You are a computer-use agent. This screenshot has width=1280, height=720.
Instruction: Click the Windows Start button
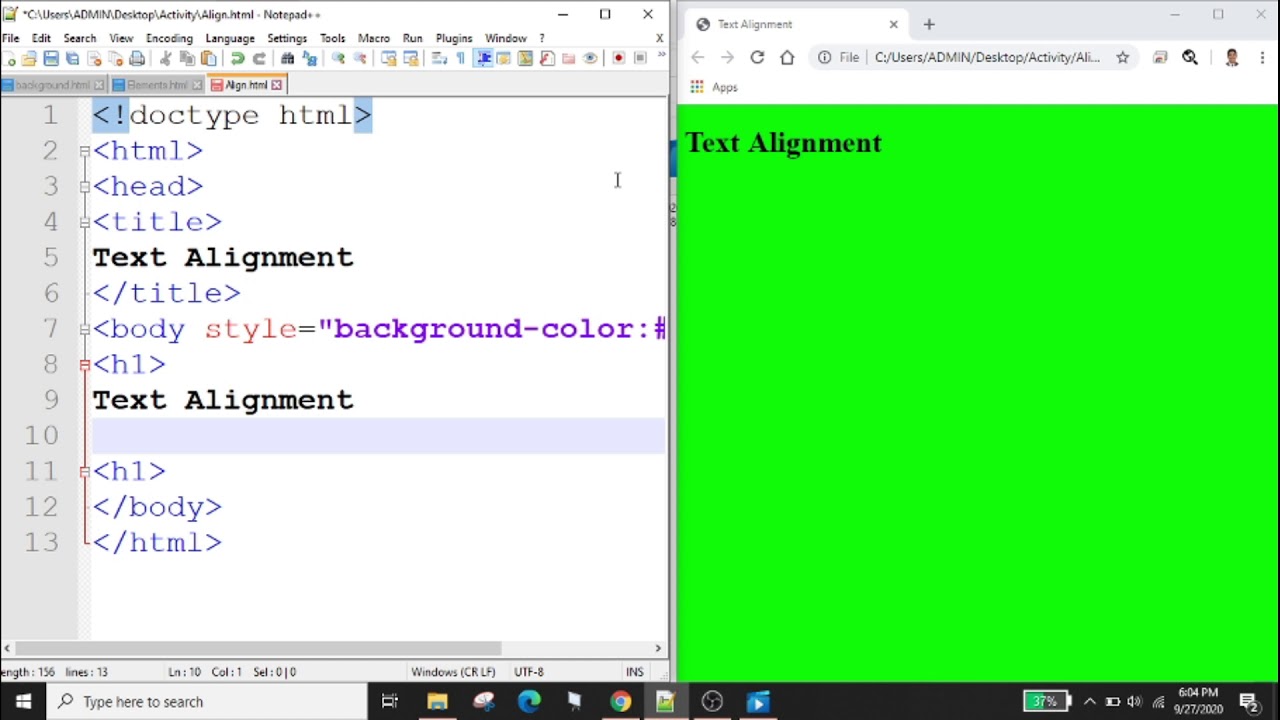[x=23, y=702]
